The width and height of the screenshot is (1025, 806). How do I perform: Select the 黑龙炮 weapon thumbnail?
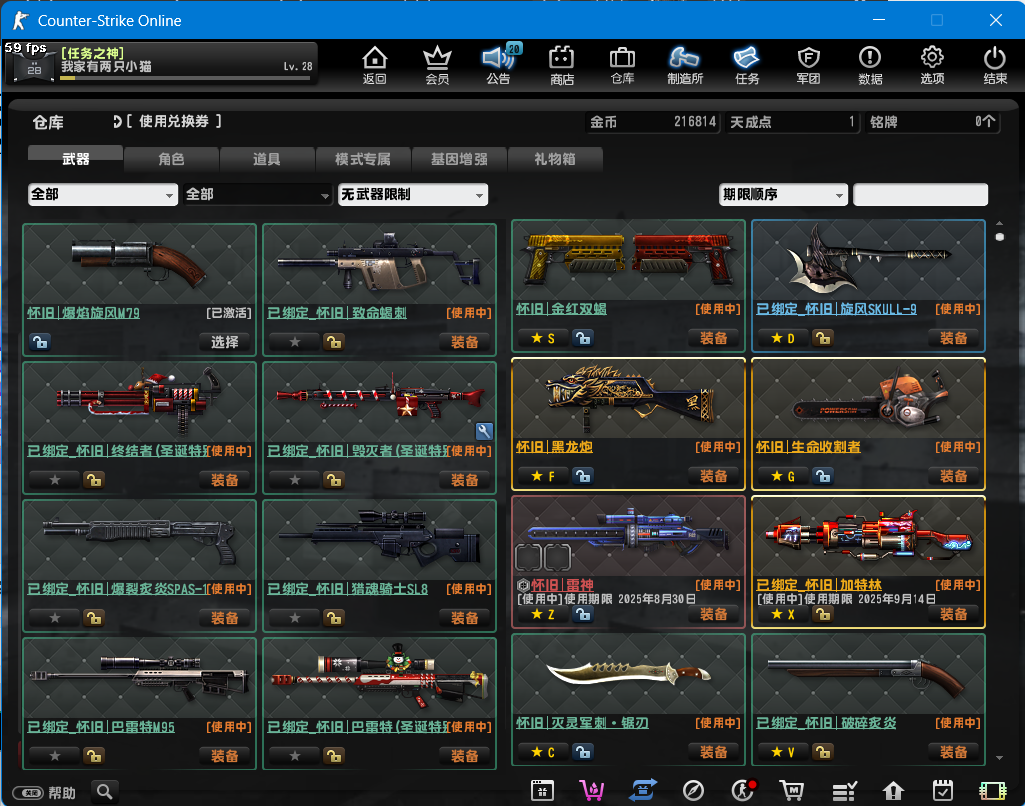pyautogui.click(x=628, y=397)
